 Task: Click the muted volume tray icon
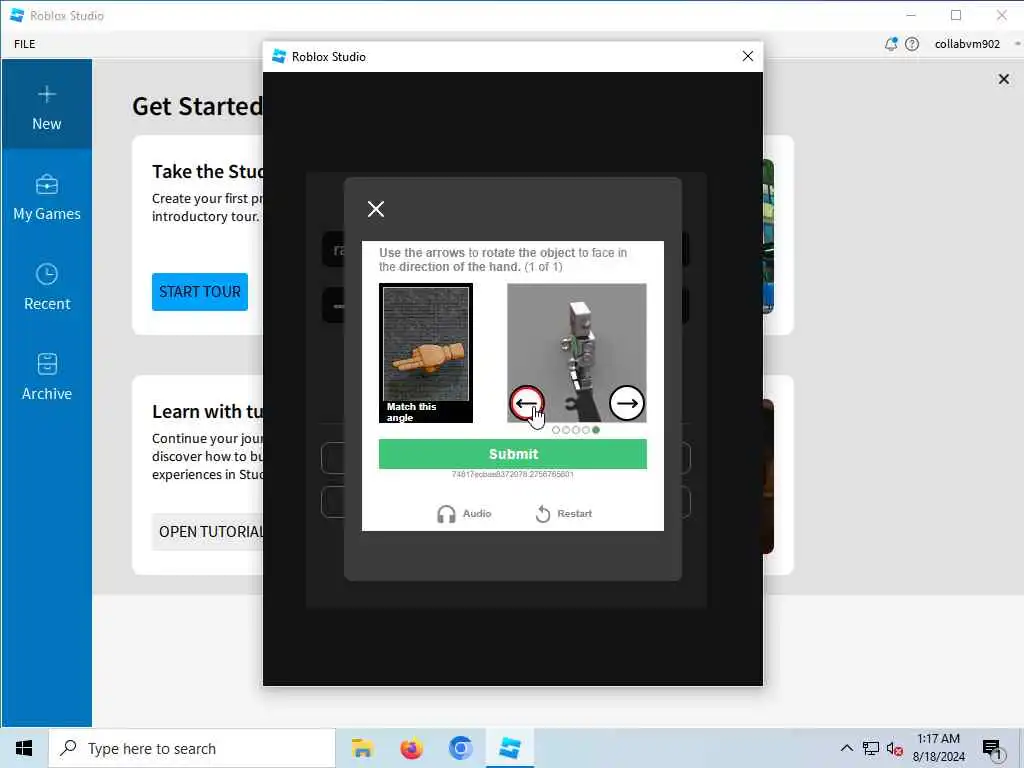(895, 748)
